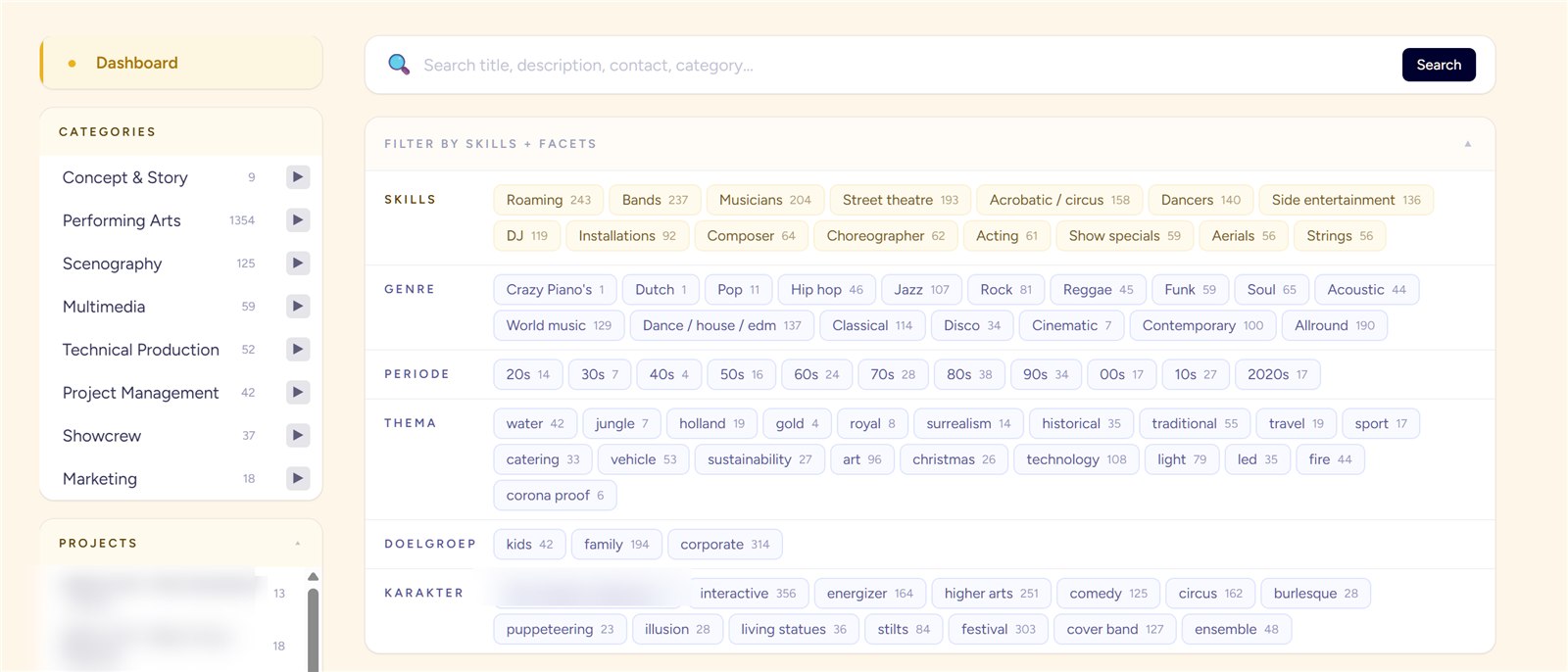Toggle the Bands skill filter
The height and width of the screenshot is (672, 1568).
[x=655, y=200]
